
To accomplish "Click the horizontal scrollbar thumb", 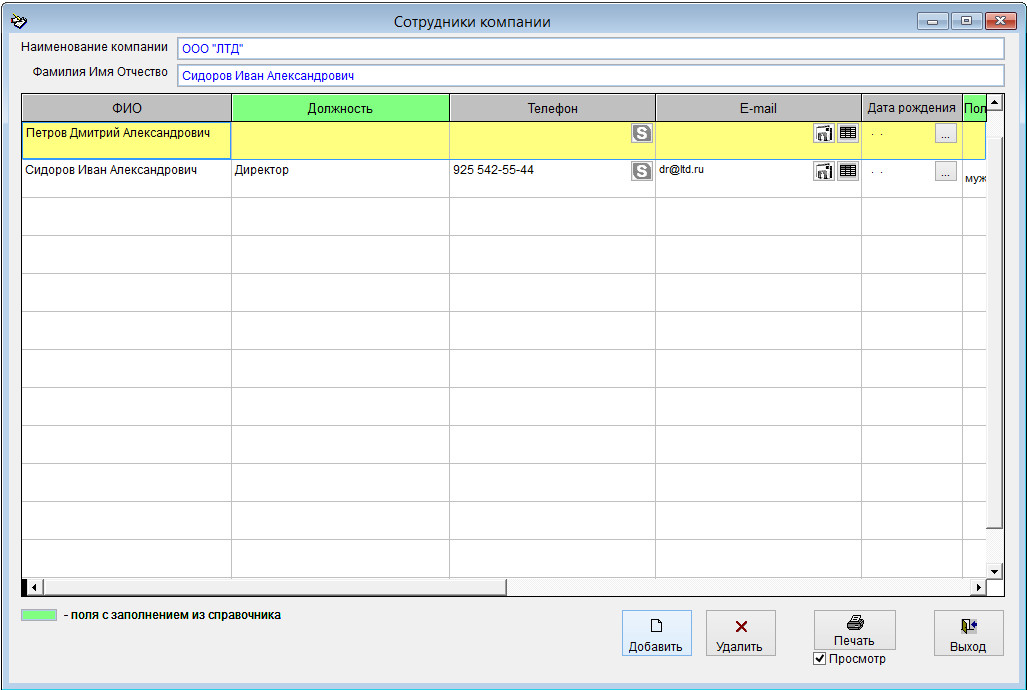I will (275, 587).
